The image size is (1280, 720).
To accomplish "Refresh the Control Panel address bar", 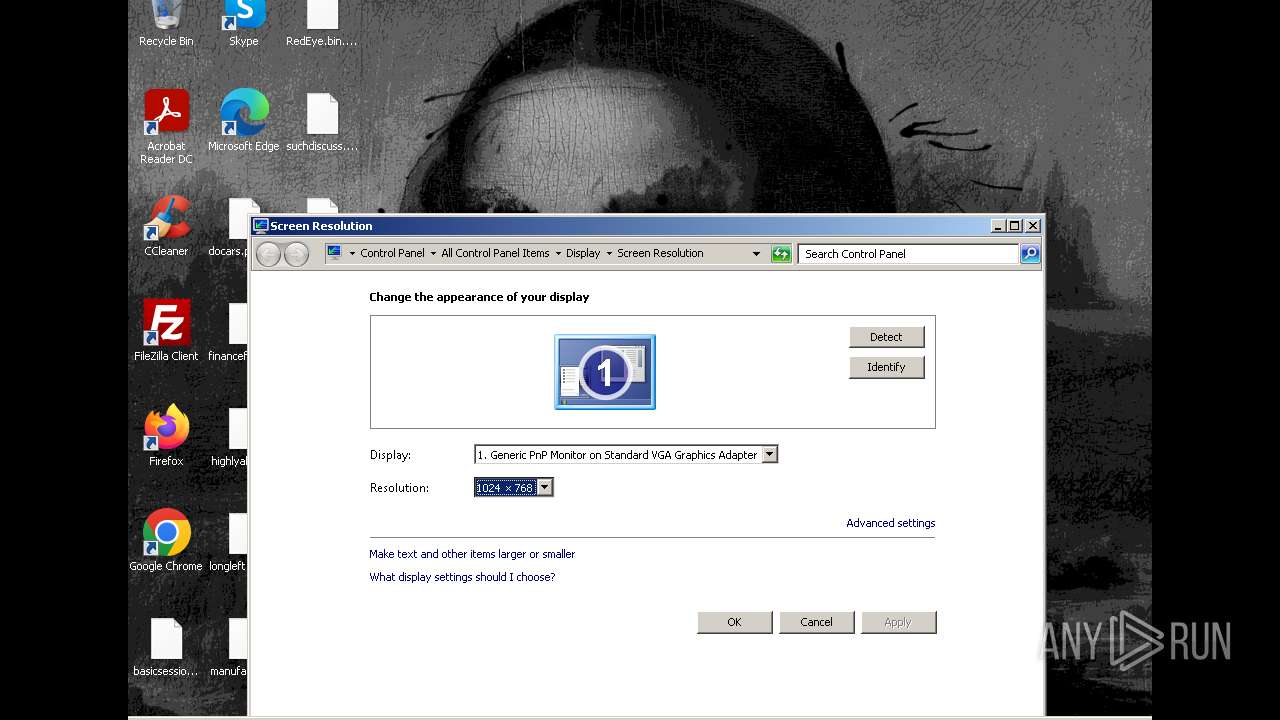I will pos(781,254).
